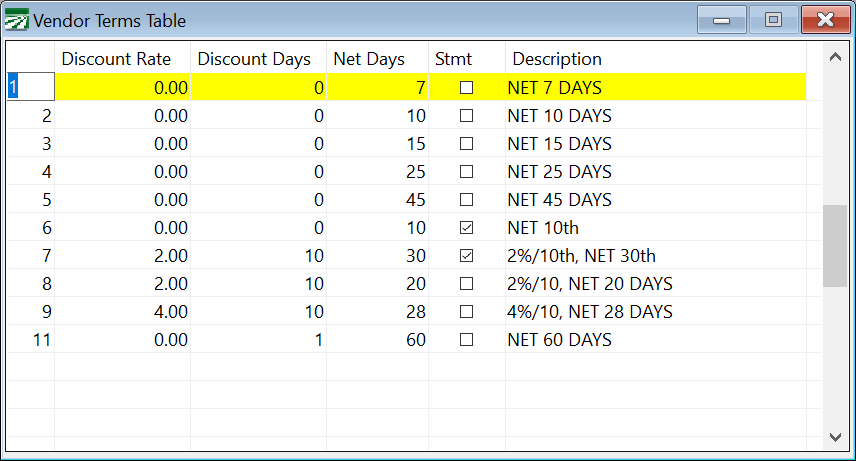Screen dimensions: 856x461
Task: Uncheck Stmt for 2%/10th, NET 30th
Action: click(466, 255)
